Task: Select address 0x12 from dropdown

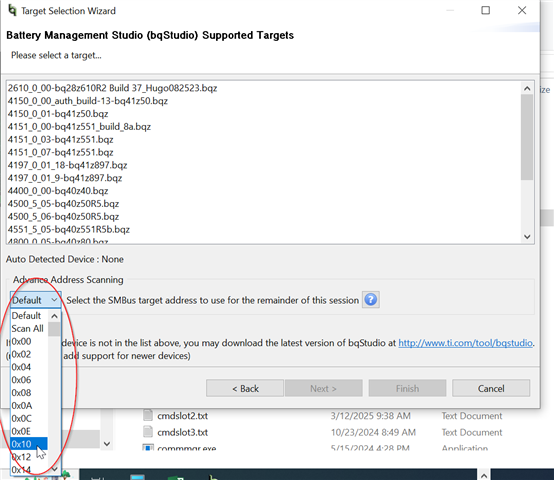Action: coord(21,457)
